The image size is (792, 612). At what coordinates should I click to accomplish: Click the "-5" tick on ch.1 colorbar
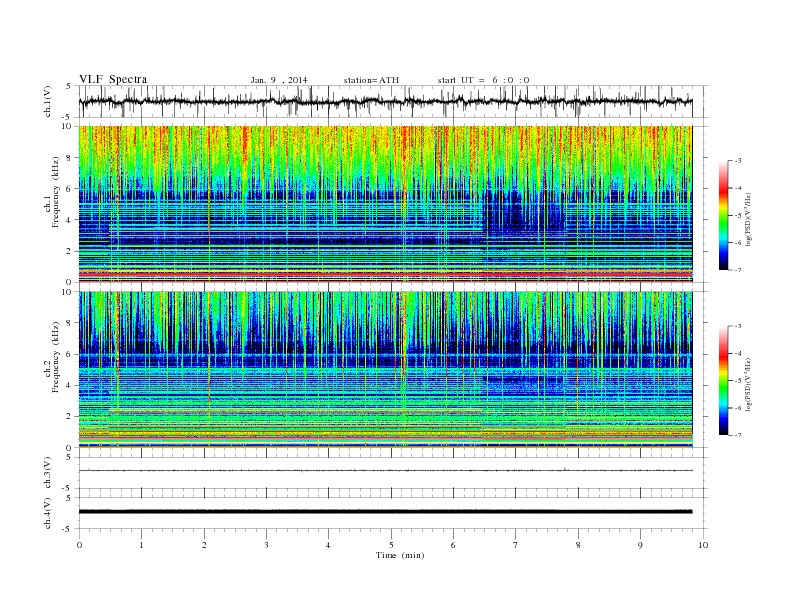(x=737, y=215)
